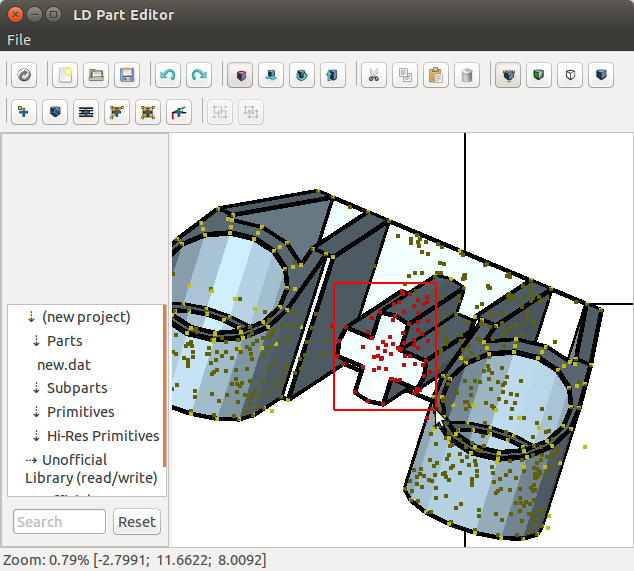Viewport: 634px width, 571px height.
Task: Expand the Unofficial Library (read/write) node
Action: pyautogui.click(x=30, y=460)
